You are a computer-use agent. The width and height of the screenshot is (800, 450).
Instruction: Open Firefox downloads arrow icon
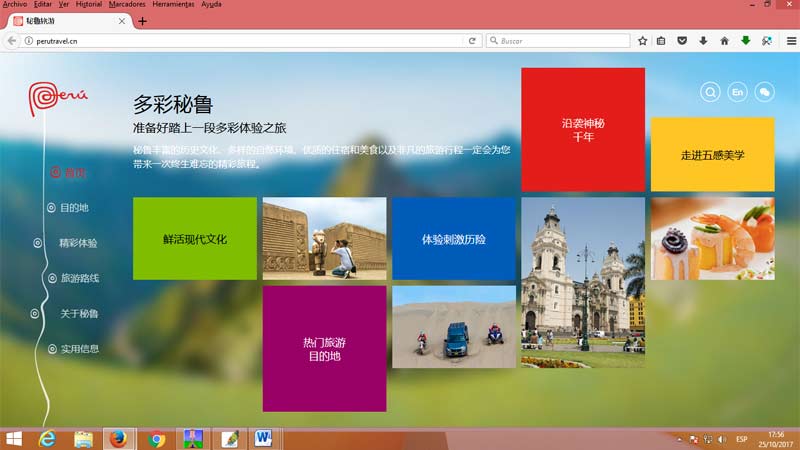coord(703,41)
